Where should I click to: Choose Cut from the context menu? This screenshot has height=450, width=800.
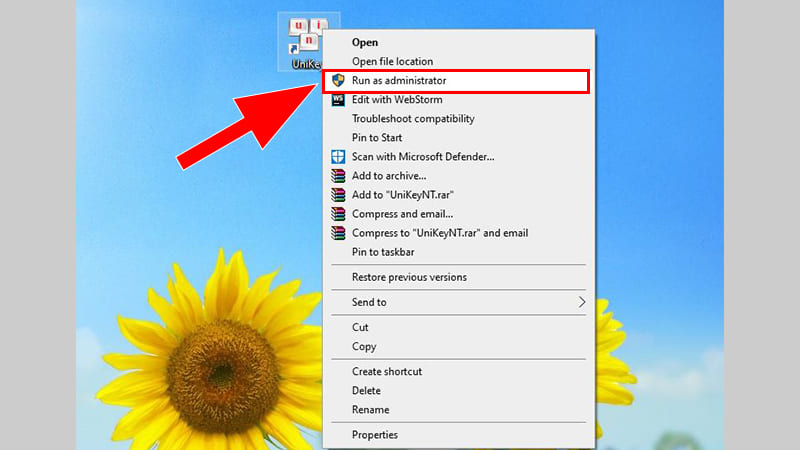[x=360, y=327]
